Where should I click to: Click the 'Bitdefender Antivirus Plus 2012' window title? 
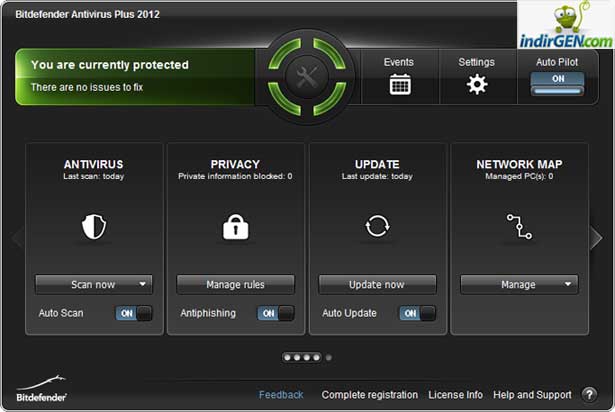(87, 15)
